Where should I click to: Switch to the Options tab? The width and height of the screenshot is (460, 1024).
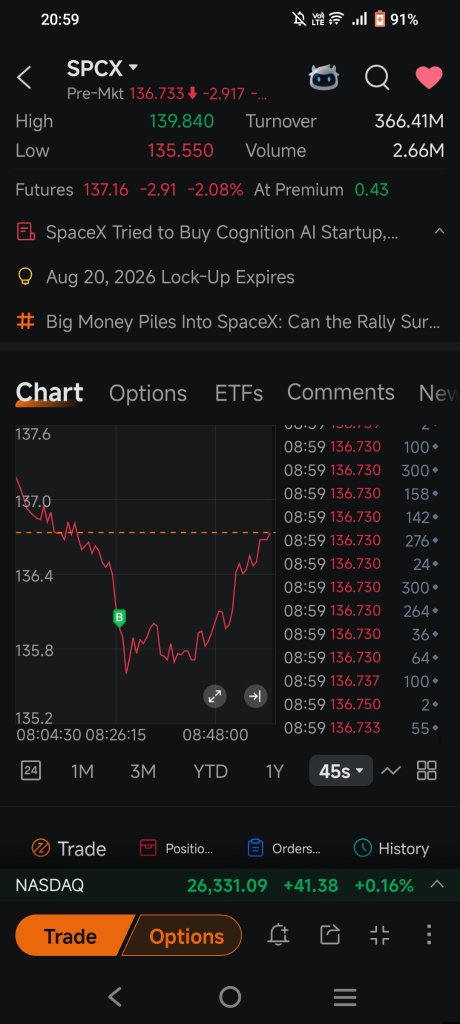148,393
